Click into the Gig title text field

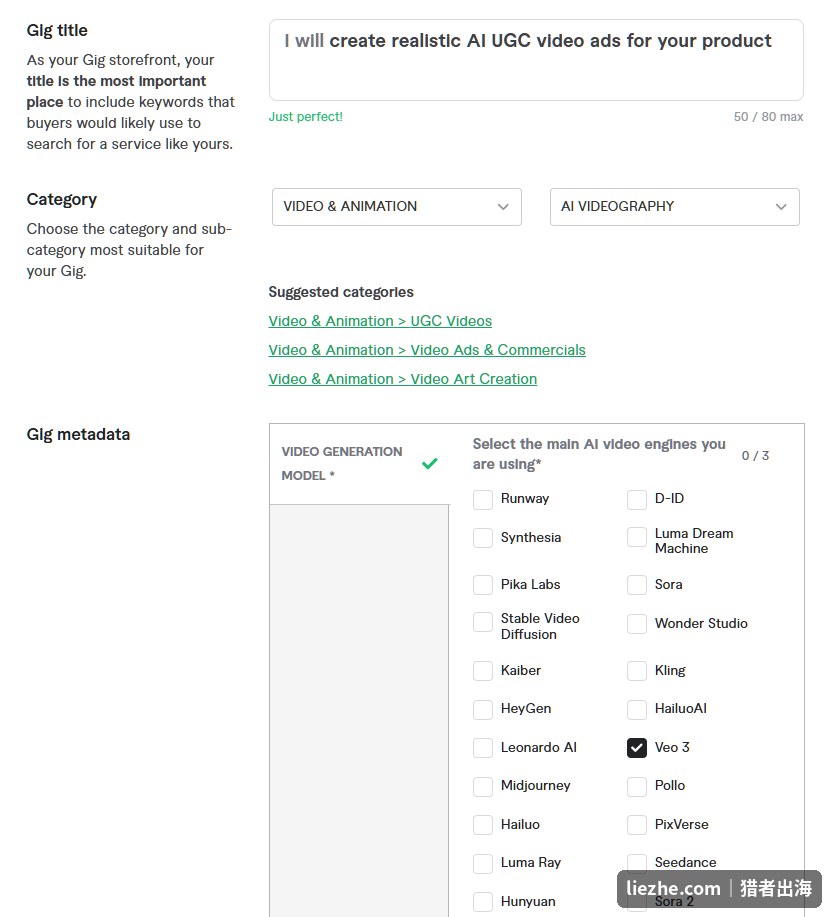click(536, 60)
